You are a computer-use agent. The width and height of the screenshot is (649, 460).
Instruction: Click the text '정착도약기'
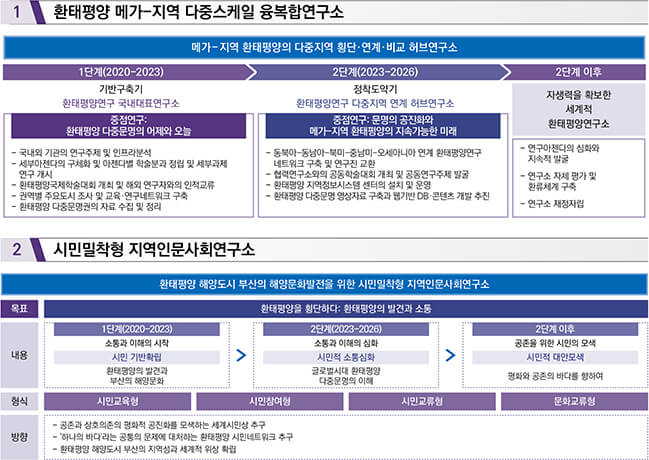tap(375, 89)
